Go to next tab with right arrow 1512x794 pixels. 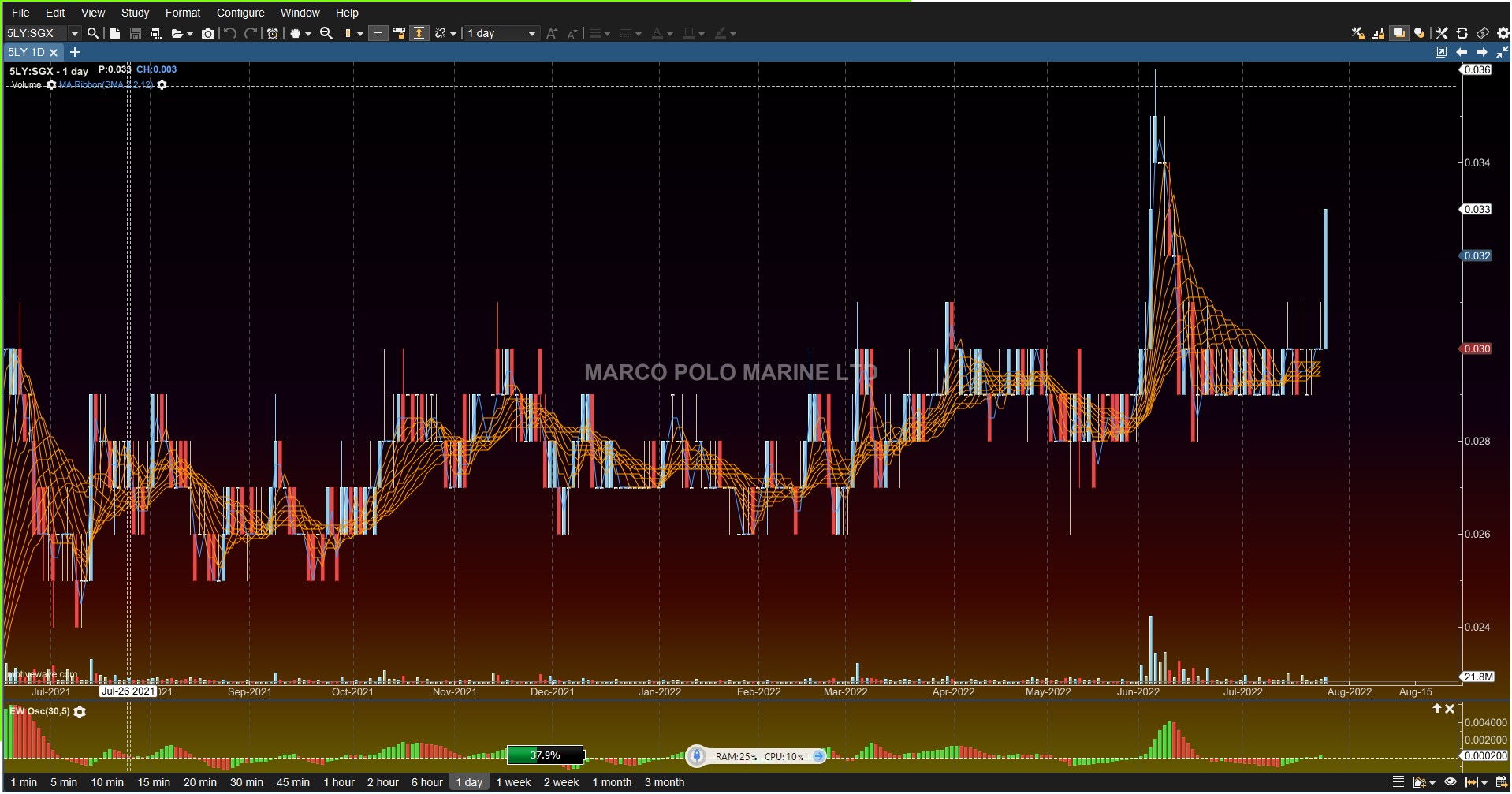(1482, 52)
